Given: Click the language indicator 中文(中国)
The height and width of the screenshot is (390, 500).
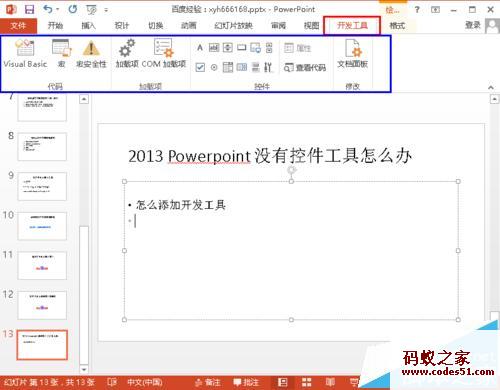Looking at the screenshot, I should coord(145,382).
